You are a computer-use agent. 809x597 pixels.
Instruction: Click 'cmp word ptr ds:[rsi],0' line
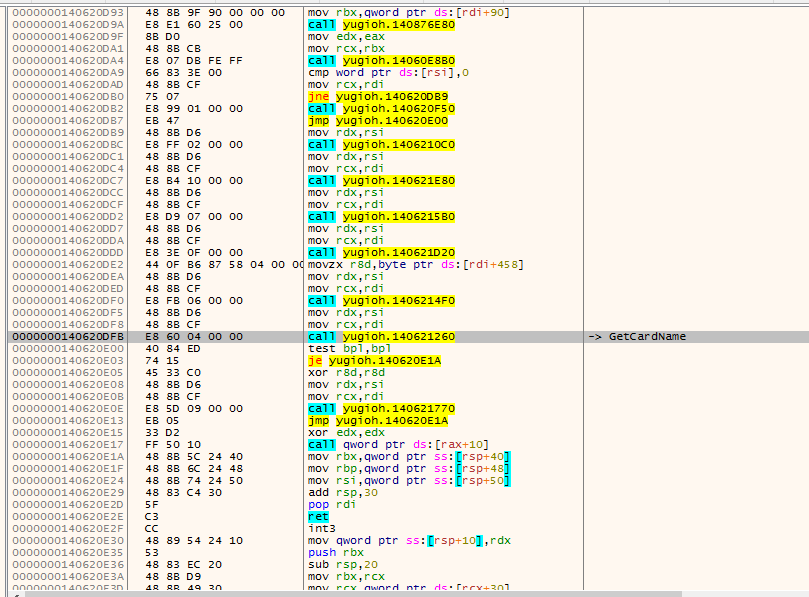[389, 72]
